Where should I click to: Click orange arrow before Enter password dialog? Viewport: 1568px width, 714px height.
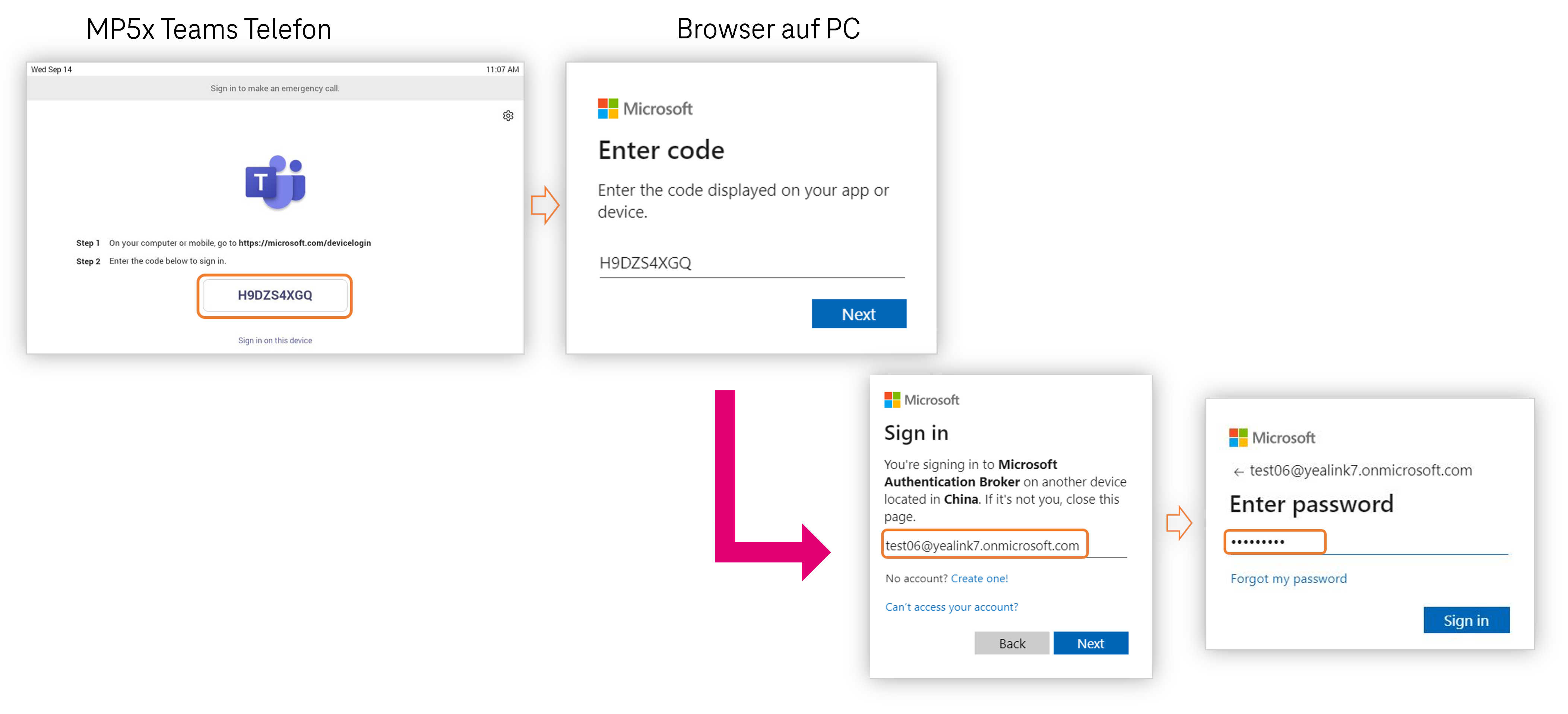1178,523
